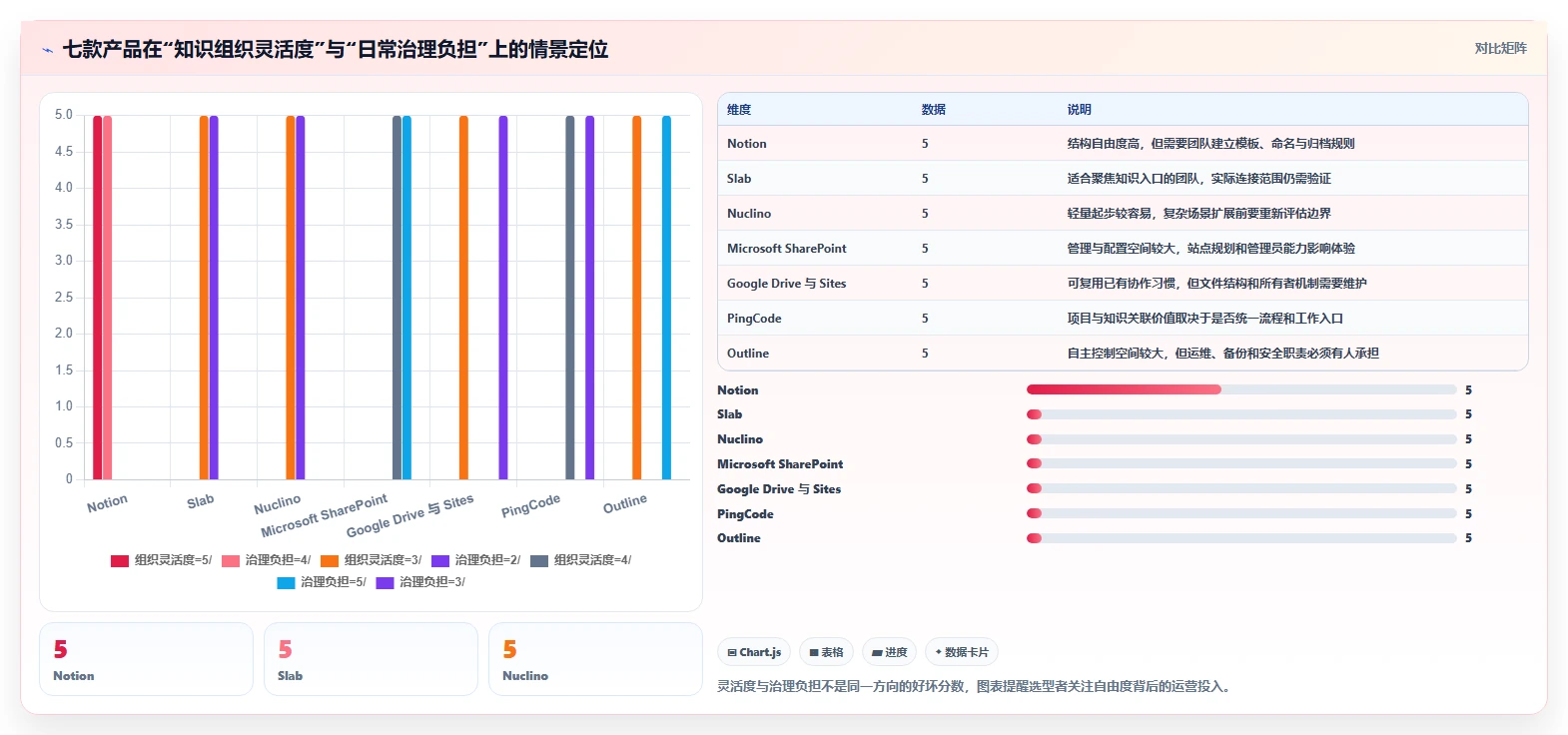Screen dimensions: 1568x735
Task: Toggle legend series 治理负担=4/
Action: coord(266,560)
